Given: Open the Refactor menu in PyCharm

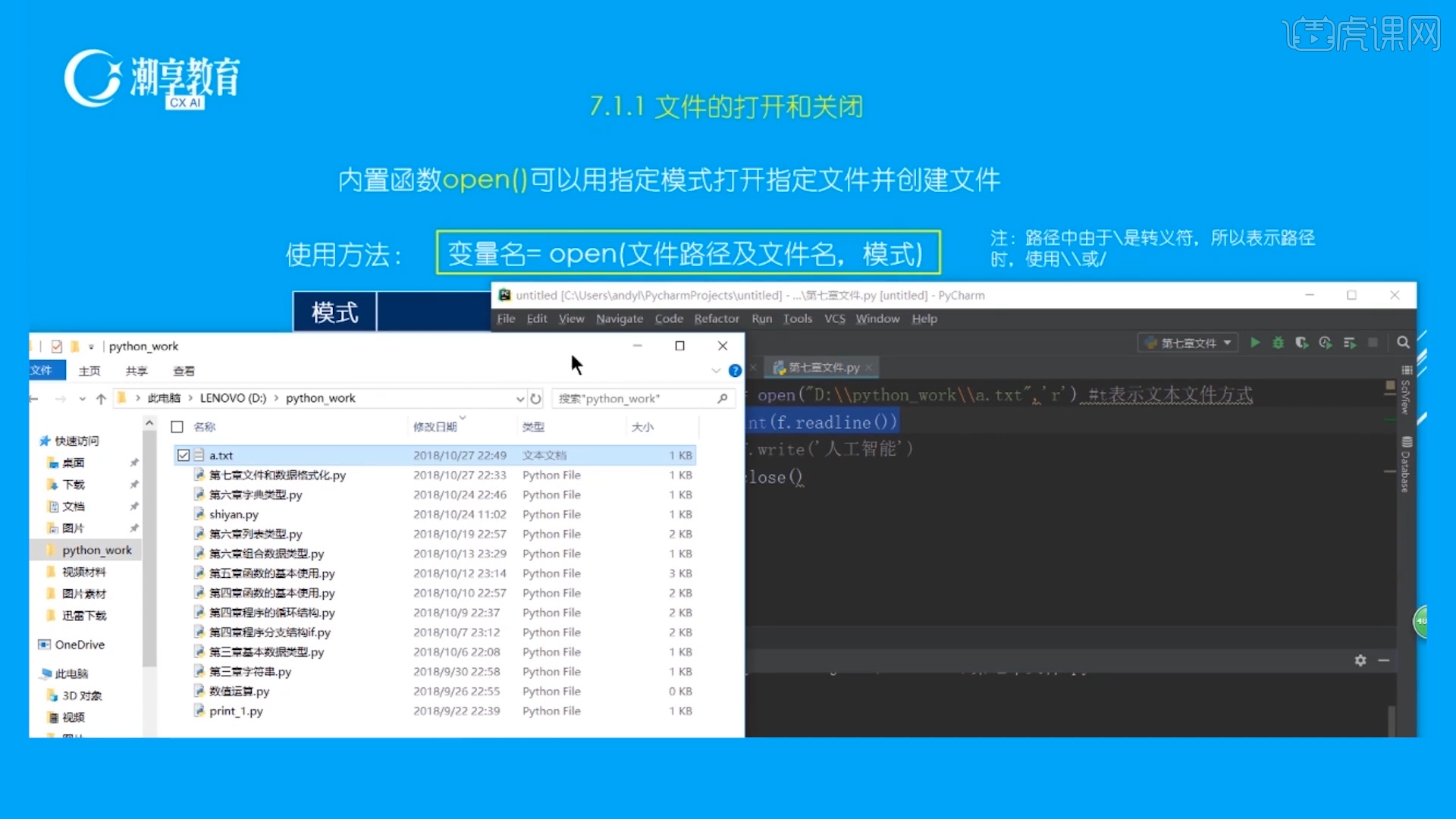Looking at the screenshot, I should (x=716, y=318).
